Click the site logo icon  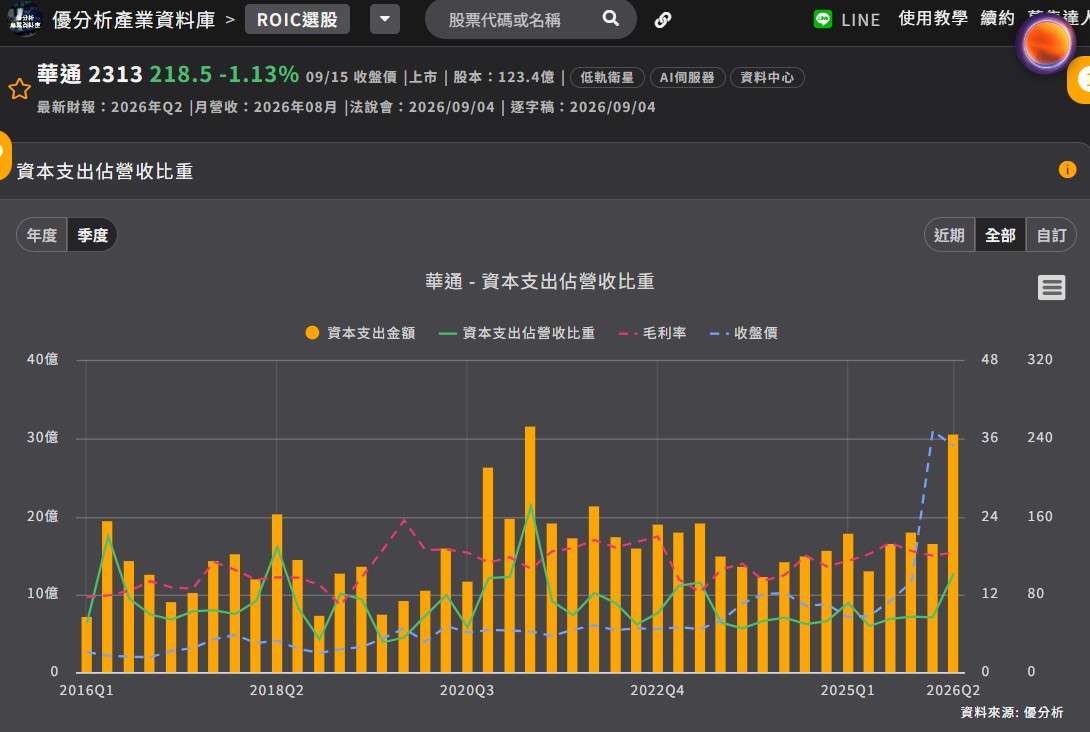(x=24, y=19)
